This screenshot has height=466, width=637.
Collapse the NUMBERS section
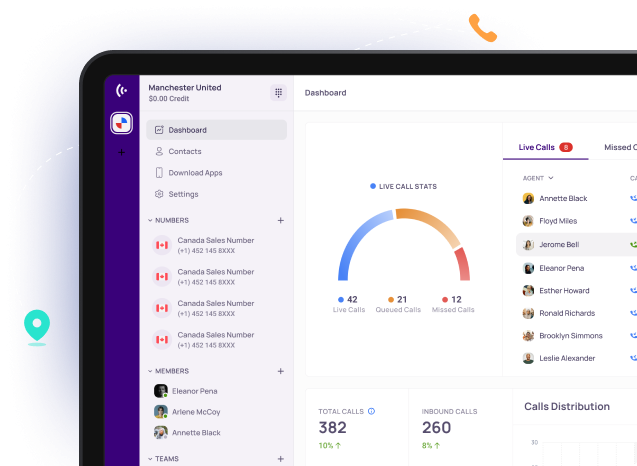point(150,220)
